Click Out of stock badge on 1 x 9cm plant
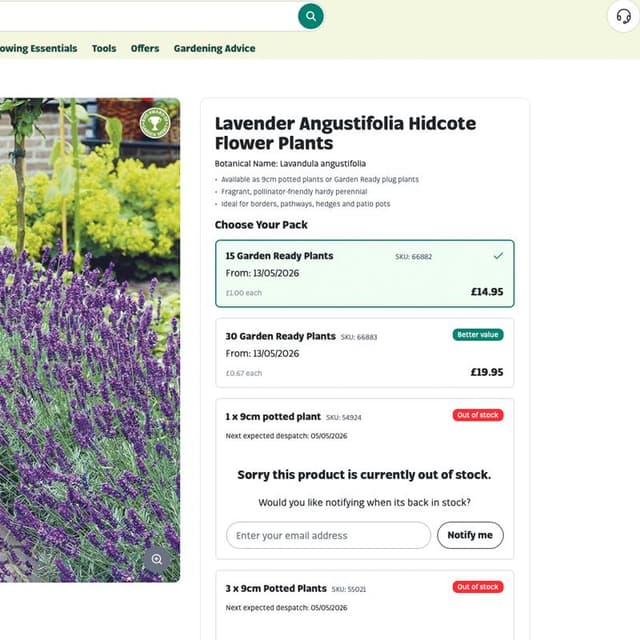This screenshot has height=640, width=640. [x=478, y=415]
